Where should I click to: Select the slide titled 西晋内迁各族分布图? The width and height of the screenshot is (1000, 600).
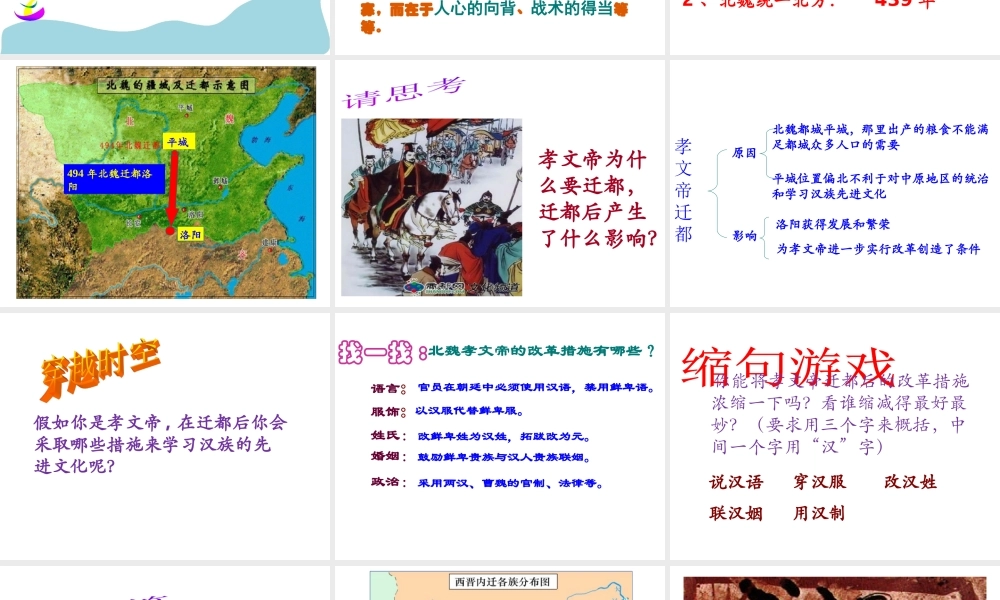click(x=499, y=583)
